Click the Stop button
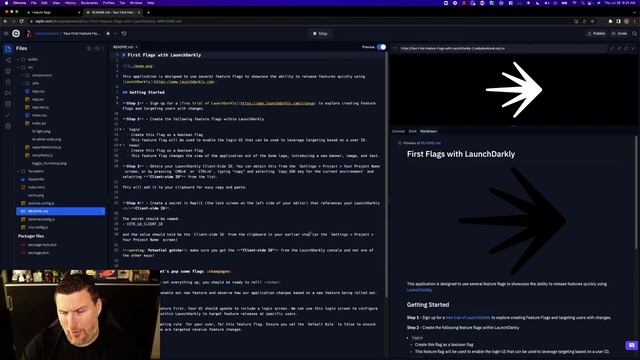The height and width of the screenshot is (360, 640). [320, 33]
